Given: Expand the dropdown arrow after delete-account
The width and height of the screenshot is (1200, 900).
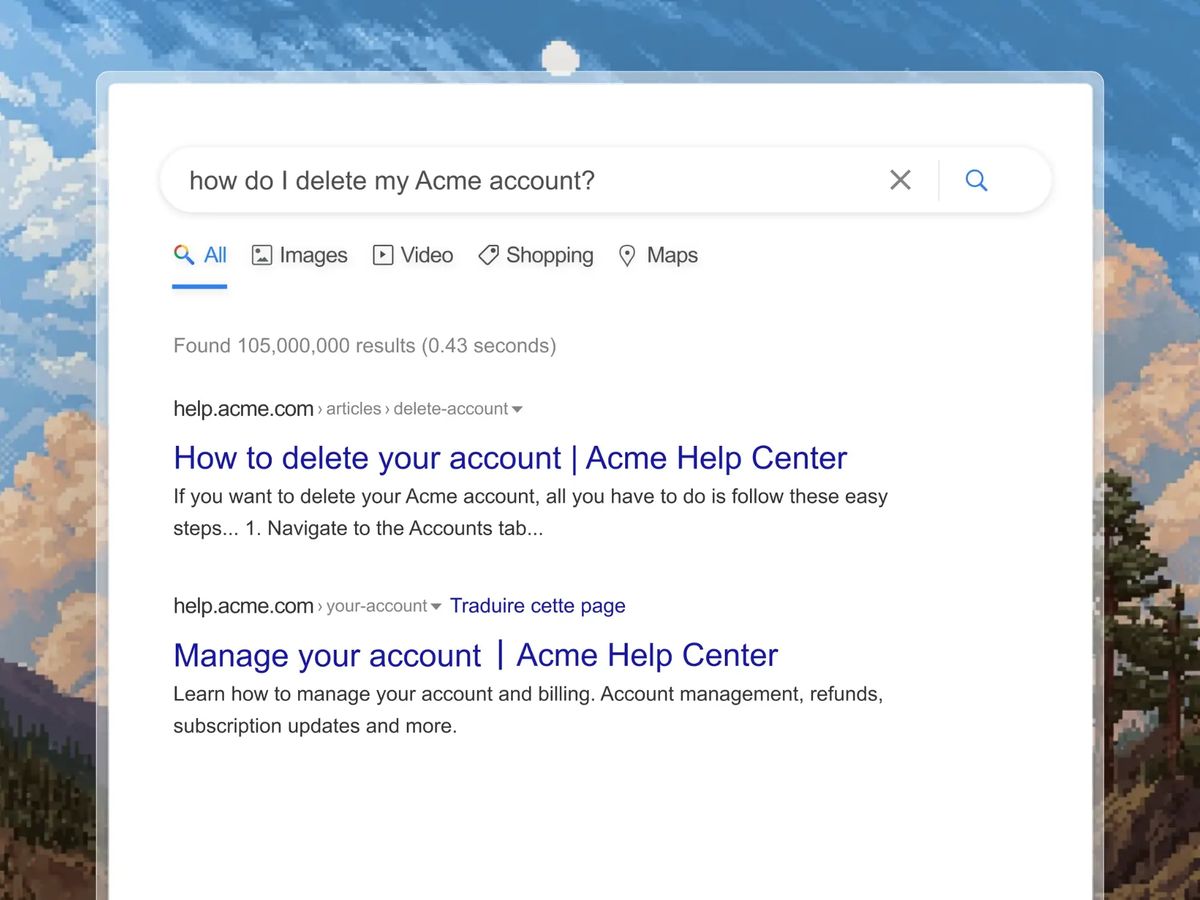Looking at the screenshot, I should pyautogui.click(x=517, y=409).
